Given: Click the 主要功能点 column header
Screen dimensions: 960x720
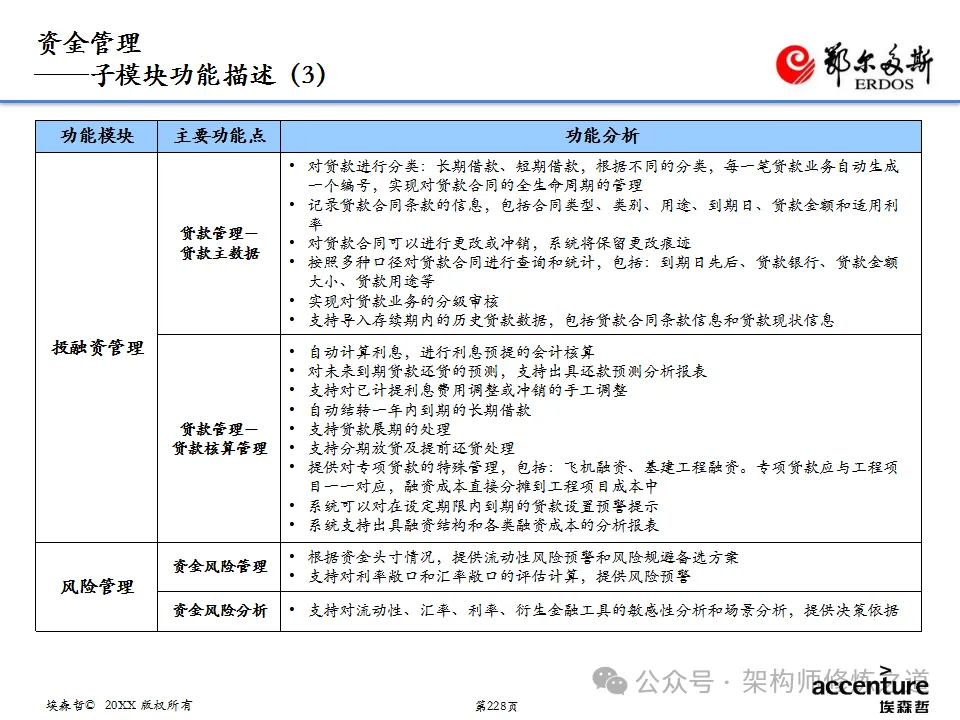Looking at the screenshot, I should click(219, 136).
